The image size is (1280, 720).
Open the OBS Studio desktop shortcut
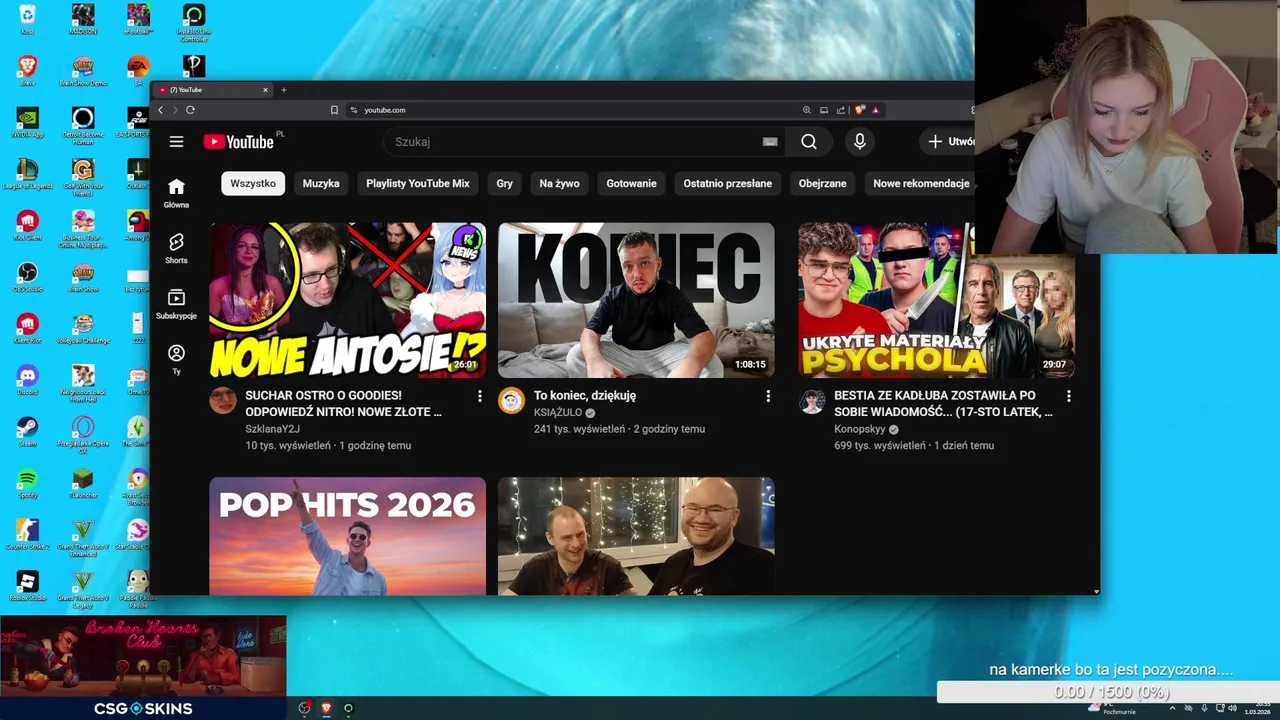point(27,277)
